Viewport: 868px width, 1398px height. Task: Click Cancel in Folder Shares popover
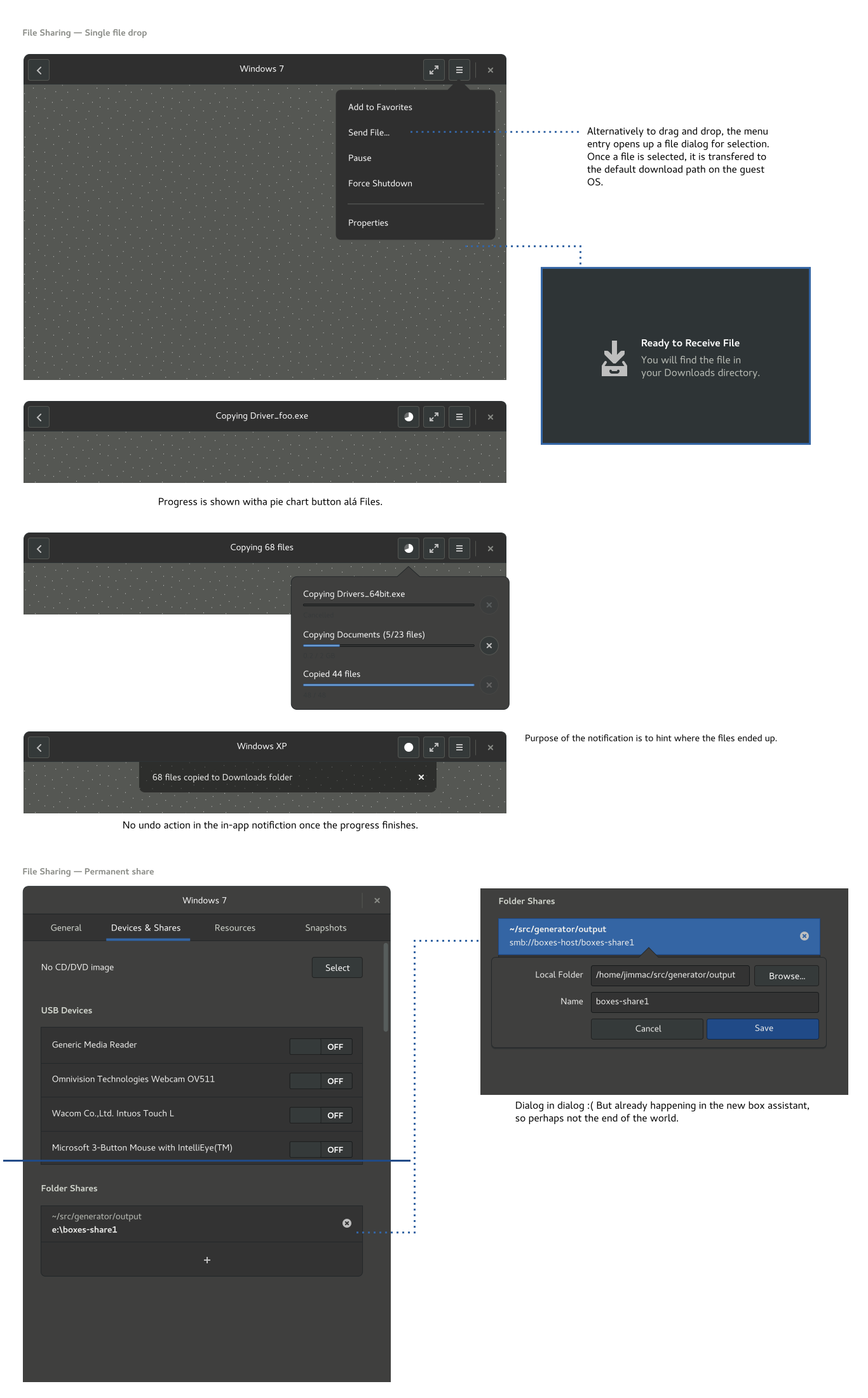point(648,1029)
